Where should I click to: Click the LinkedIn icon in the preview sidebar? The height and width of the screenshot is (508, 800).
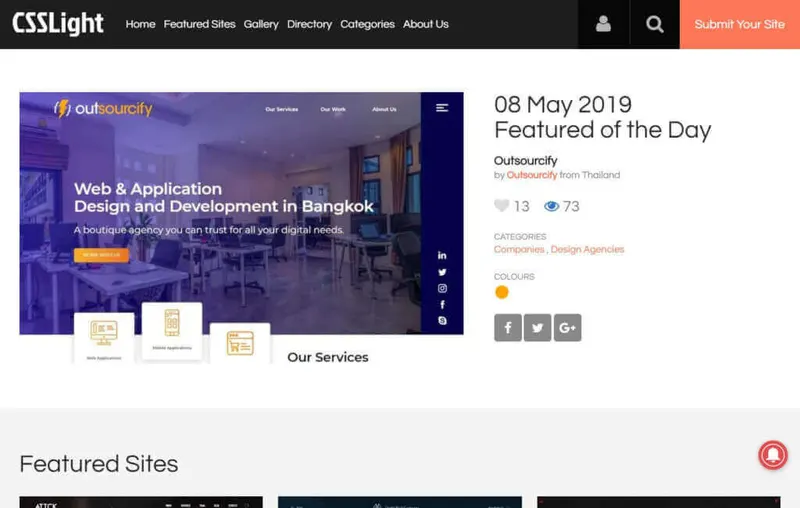click(x=442, y=256)
